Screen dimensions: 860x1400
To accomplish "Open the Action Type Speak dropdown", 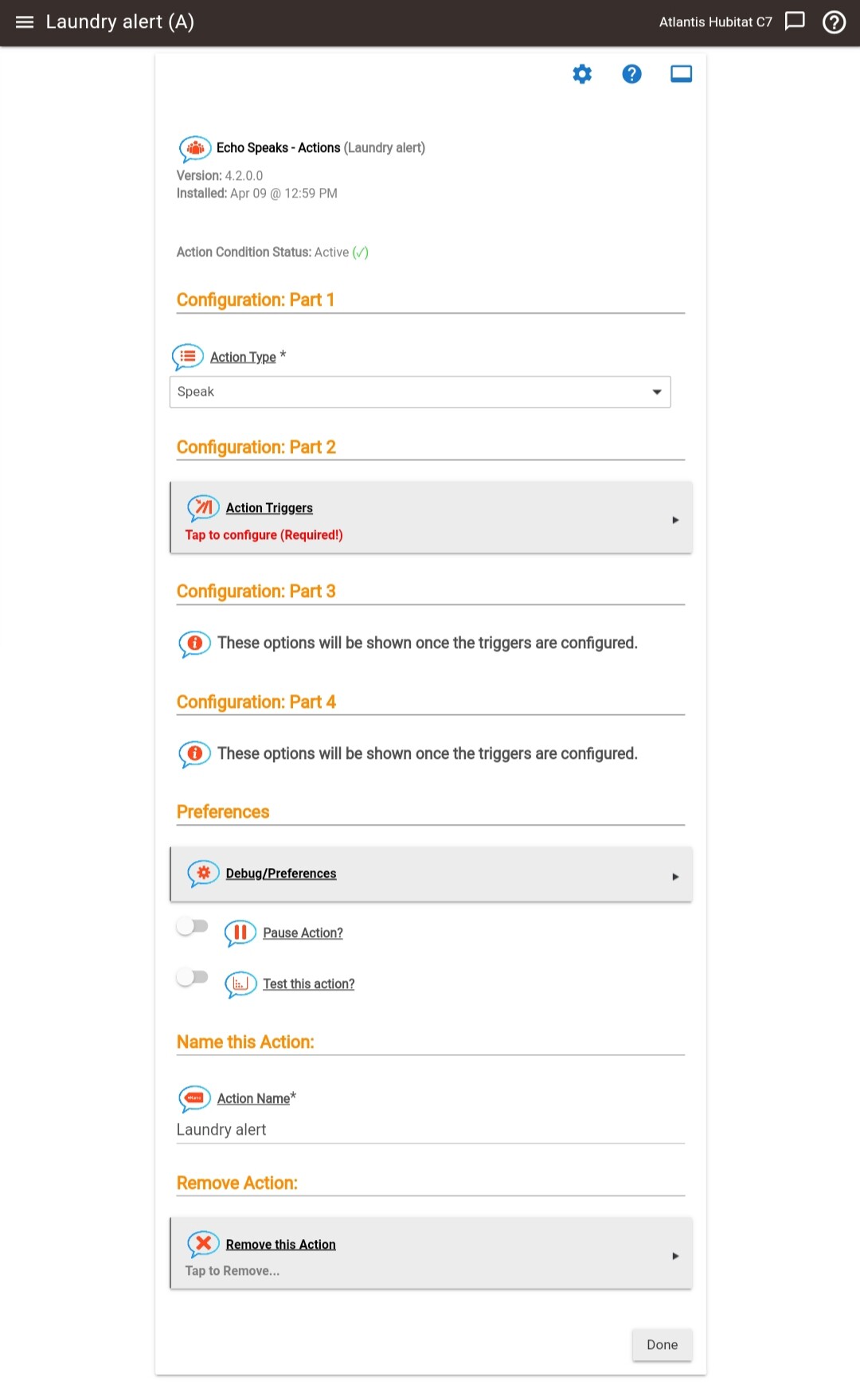I will click(x=420, y=392).
